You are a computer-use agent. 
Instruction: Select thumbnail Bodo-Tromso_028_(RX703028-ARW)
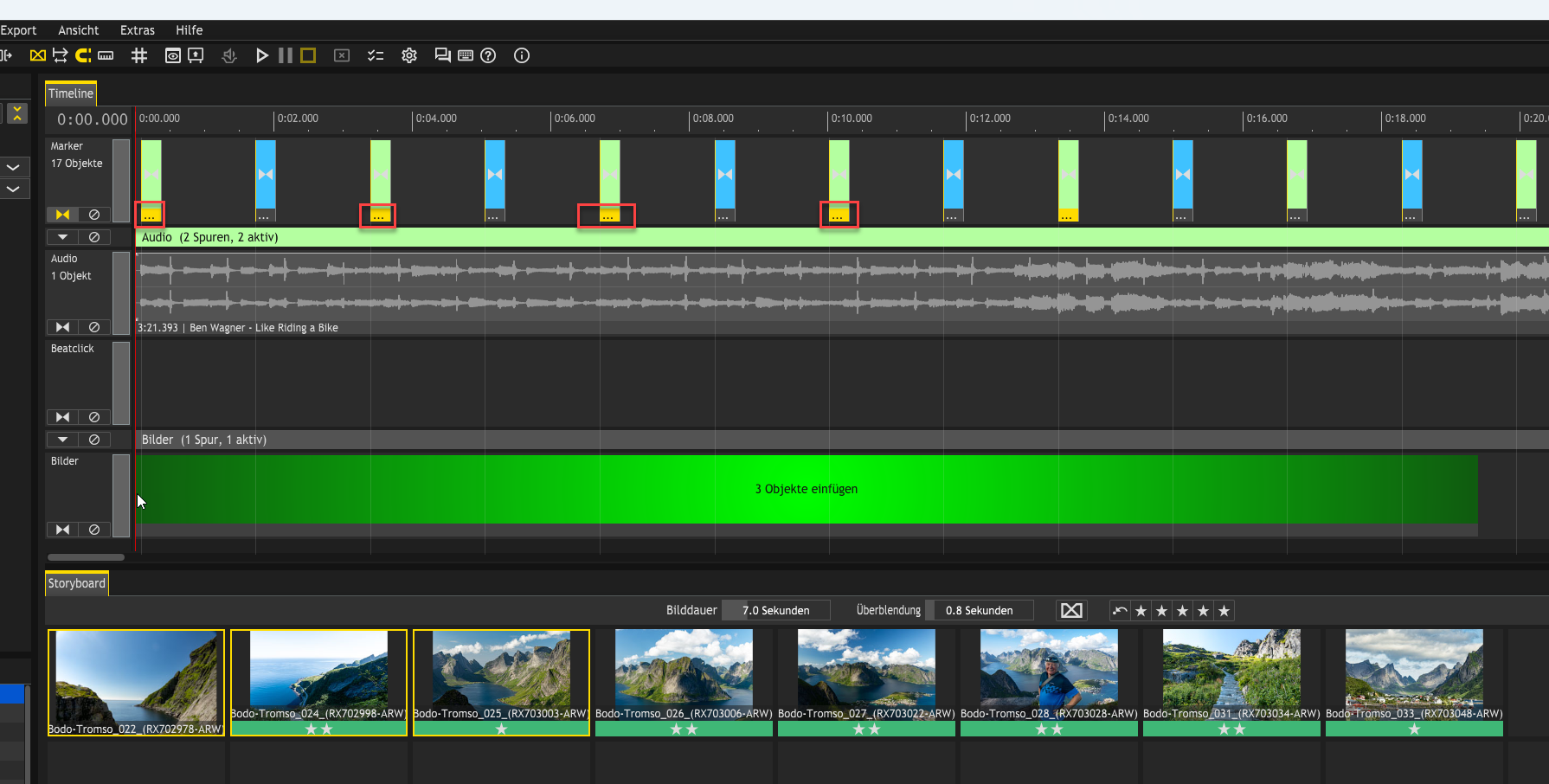click(1049, 683)
